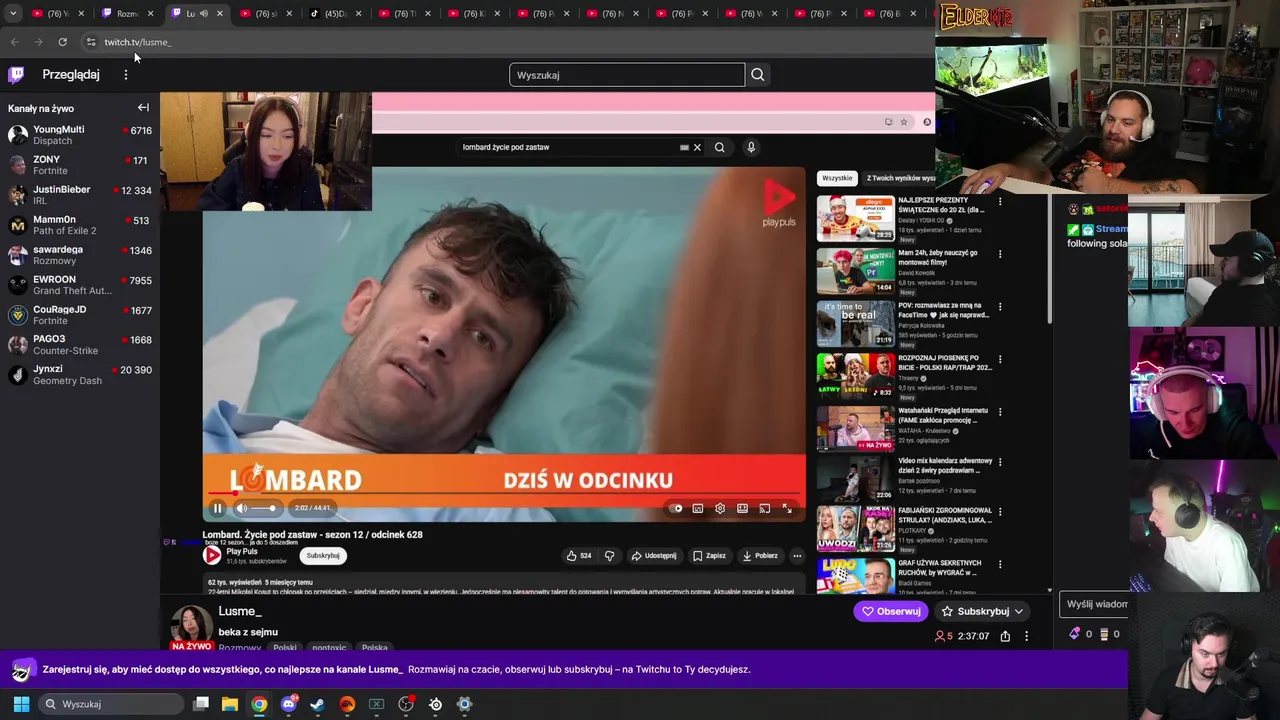Click the YouTube search magnifier button
1280x720 pixels.
tap(719, 147)
